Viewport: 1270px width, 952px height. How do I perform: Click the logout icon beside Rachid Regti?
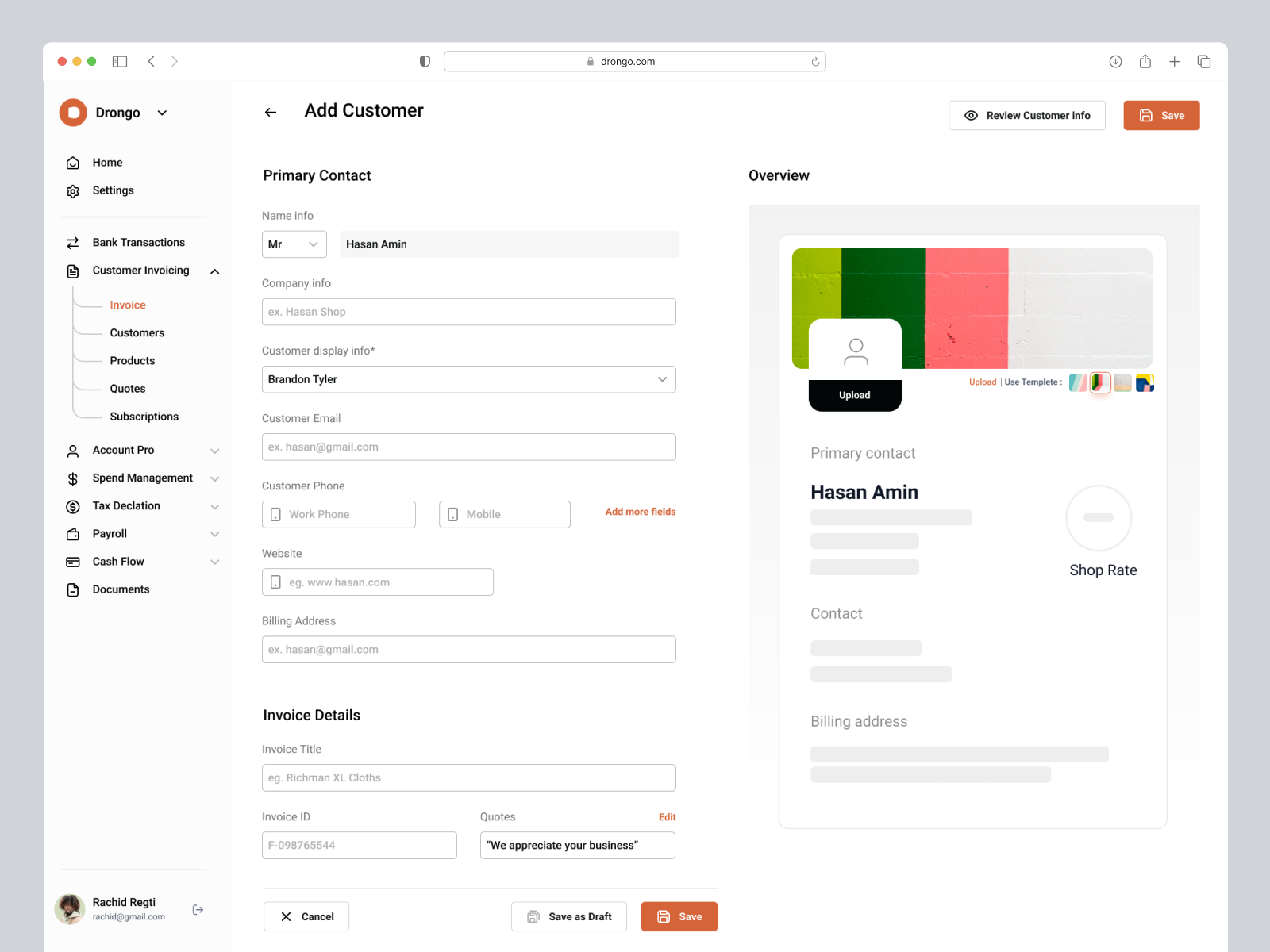[197, 909]
